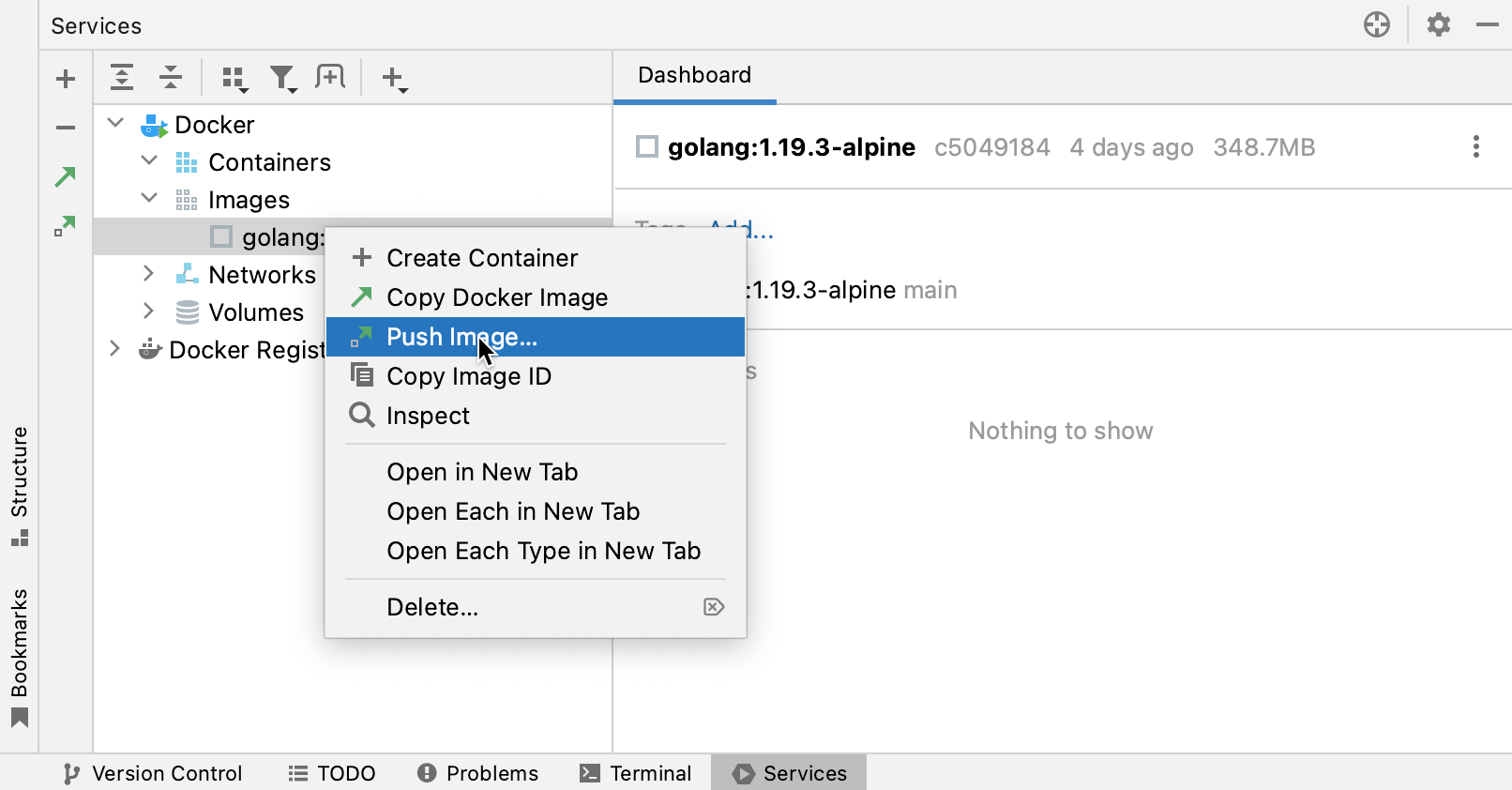Expand all tree nodes using the Expand All icon

pyautogui.click(x=122, y=78)
